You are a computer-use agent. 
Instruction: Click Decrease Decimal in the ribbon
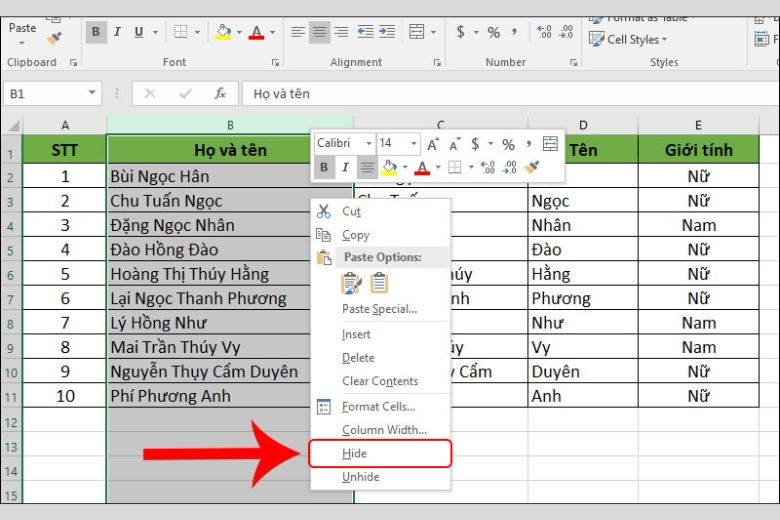(x=566, y=32)
